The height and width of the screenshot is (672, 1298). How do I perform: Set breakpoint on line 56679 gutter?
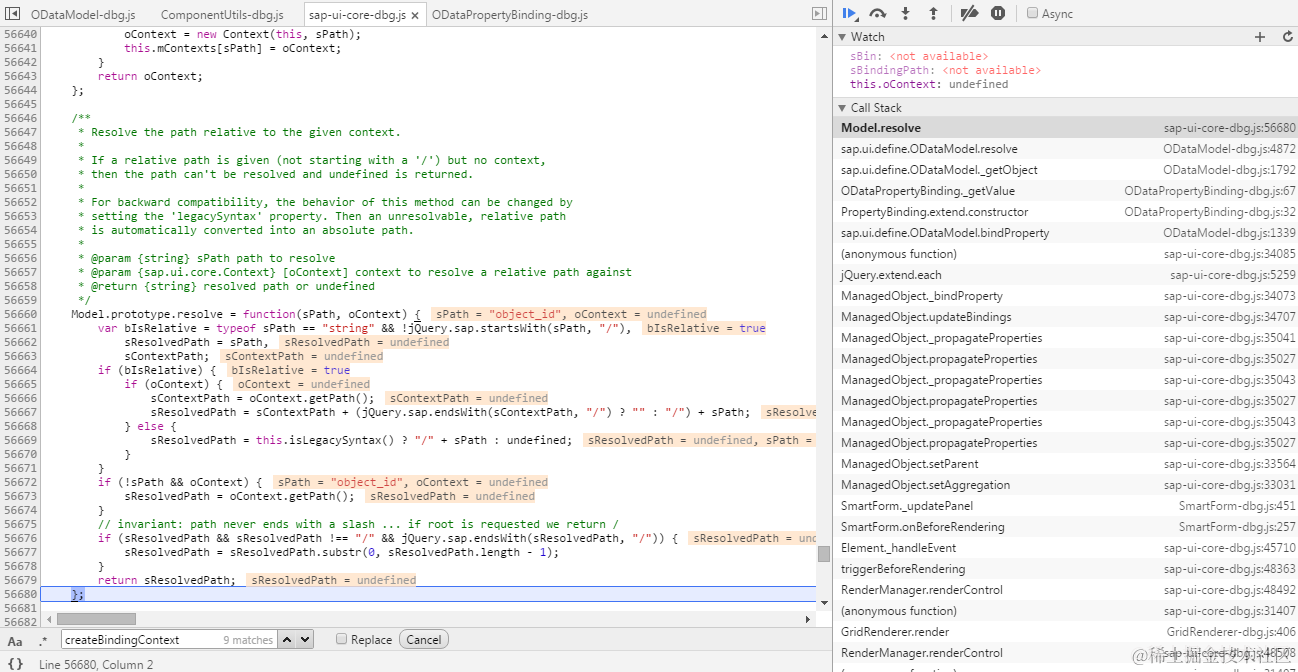[20, 580]
